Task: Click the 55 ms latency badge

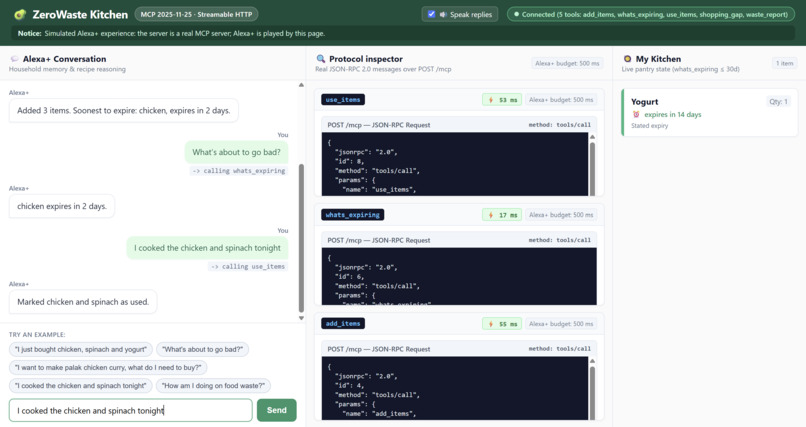Action: click(x=502, y=324)
